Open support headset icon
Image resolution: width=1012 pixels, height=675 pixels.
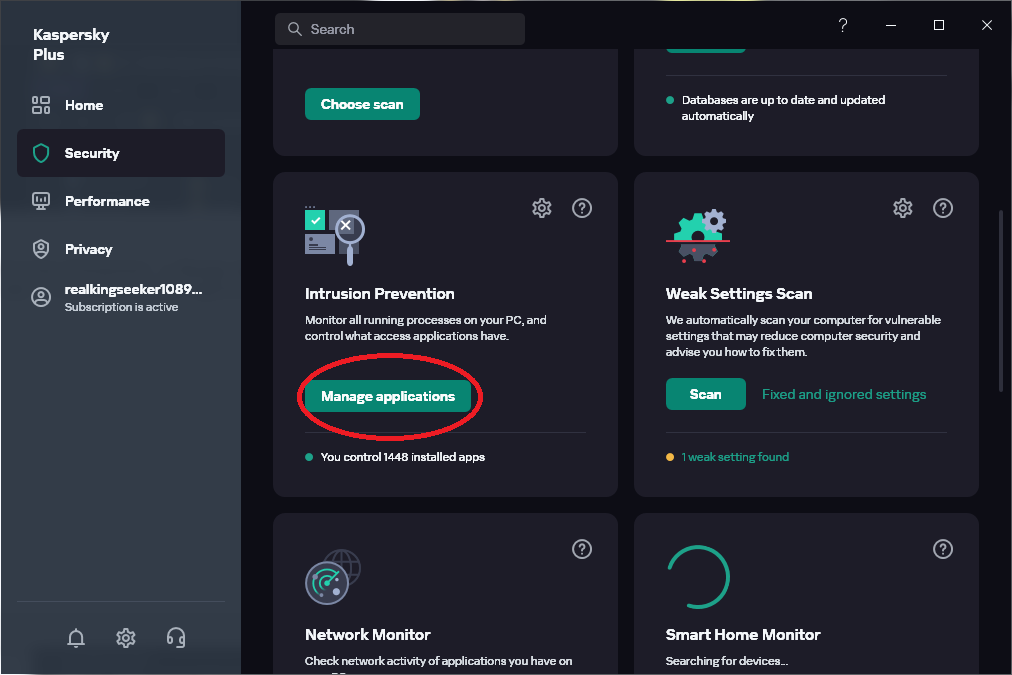(176, 638)
